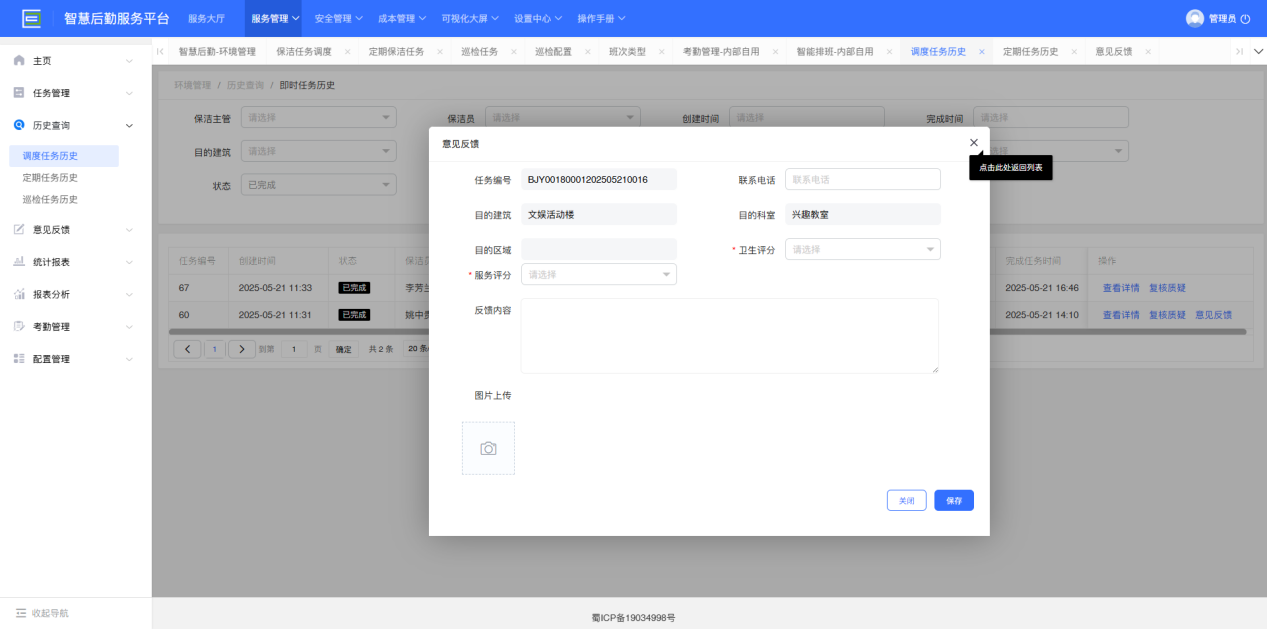
Task: Open the tab list dropdown chevron
Action: (x=1258, y=51)
